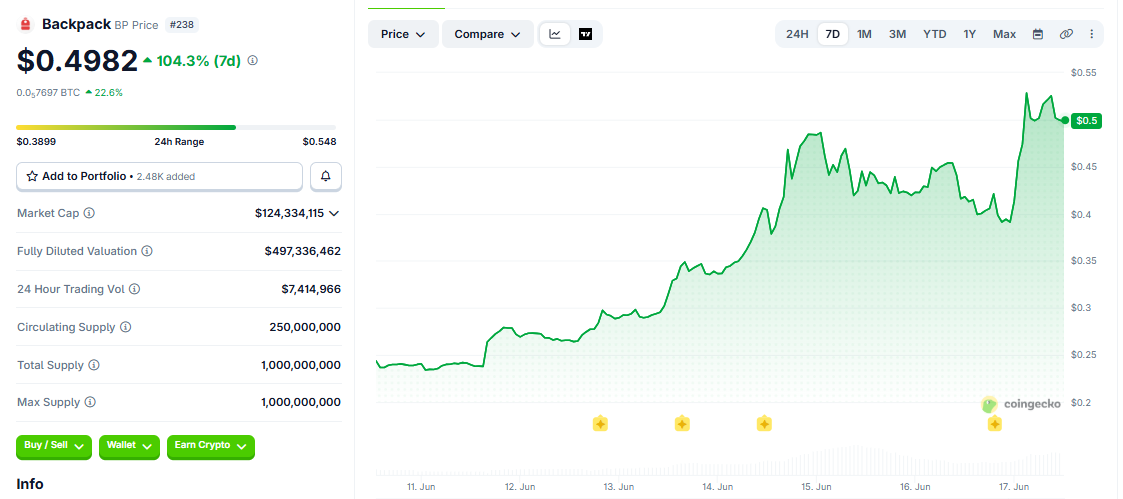Click the volume bars below the chart
Image resolution: width=1123 pixels, height=499 pixels.
point(719,462)
